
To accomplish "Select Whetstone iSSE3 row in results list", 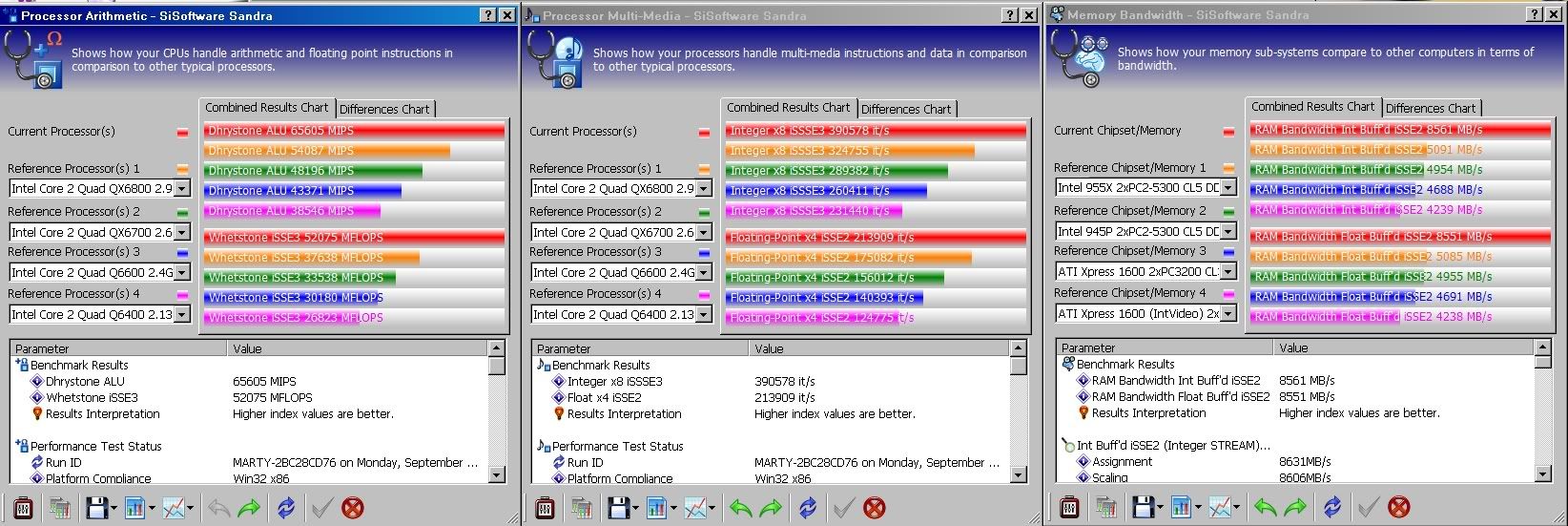I will [250, 398].
